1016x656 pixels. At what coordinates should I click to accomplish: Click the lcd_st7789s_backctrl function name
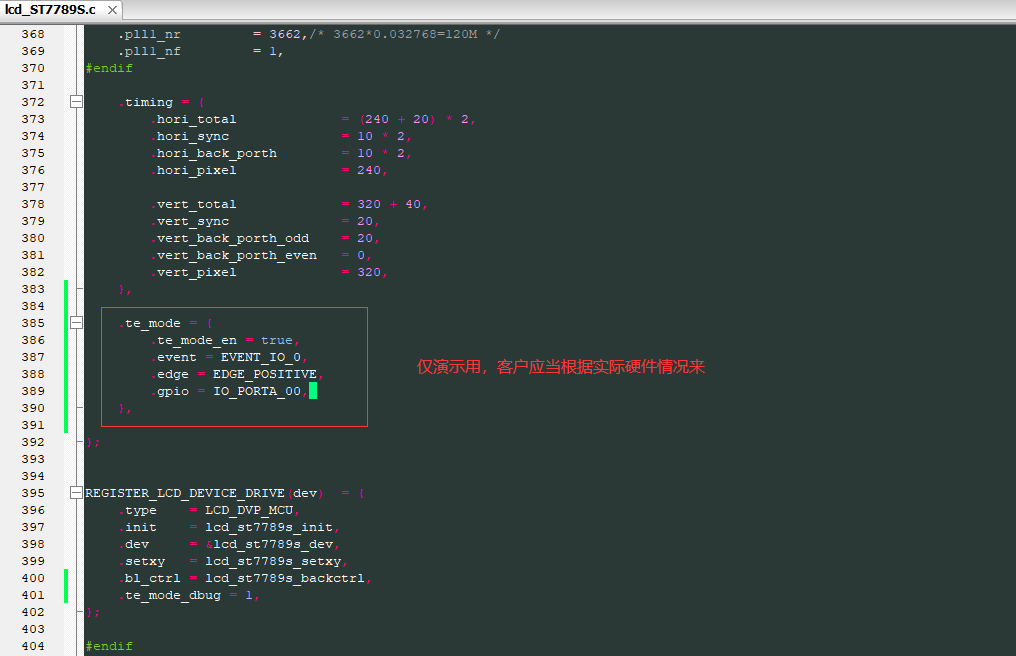(285, 578)
